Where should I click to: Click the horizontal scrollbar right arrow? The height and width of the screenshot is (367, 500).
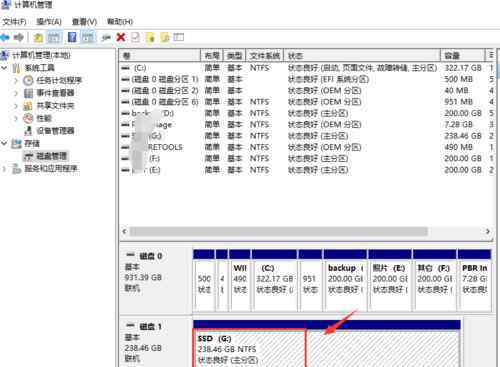point(488,231)
